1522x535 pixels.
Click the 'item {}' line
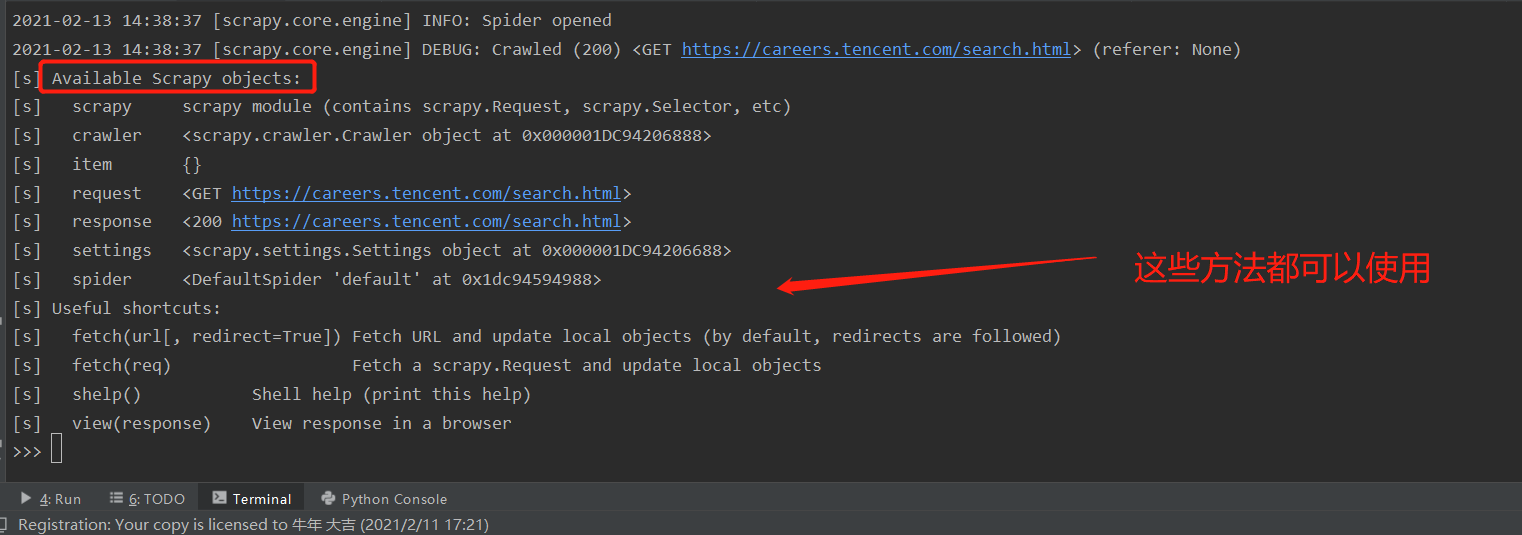click(x=107, y=164)
